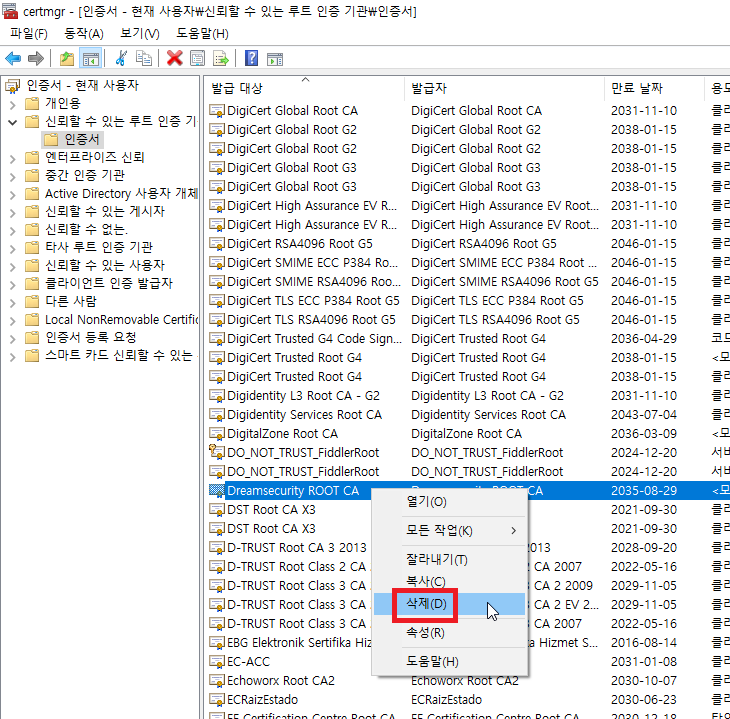Click the 2016-08-14 expiration date cell

[644, 643]
